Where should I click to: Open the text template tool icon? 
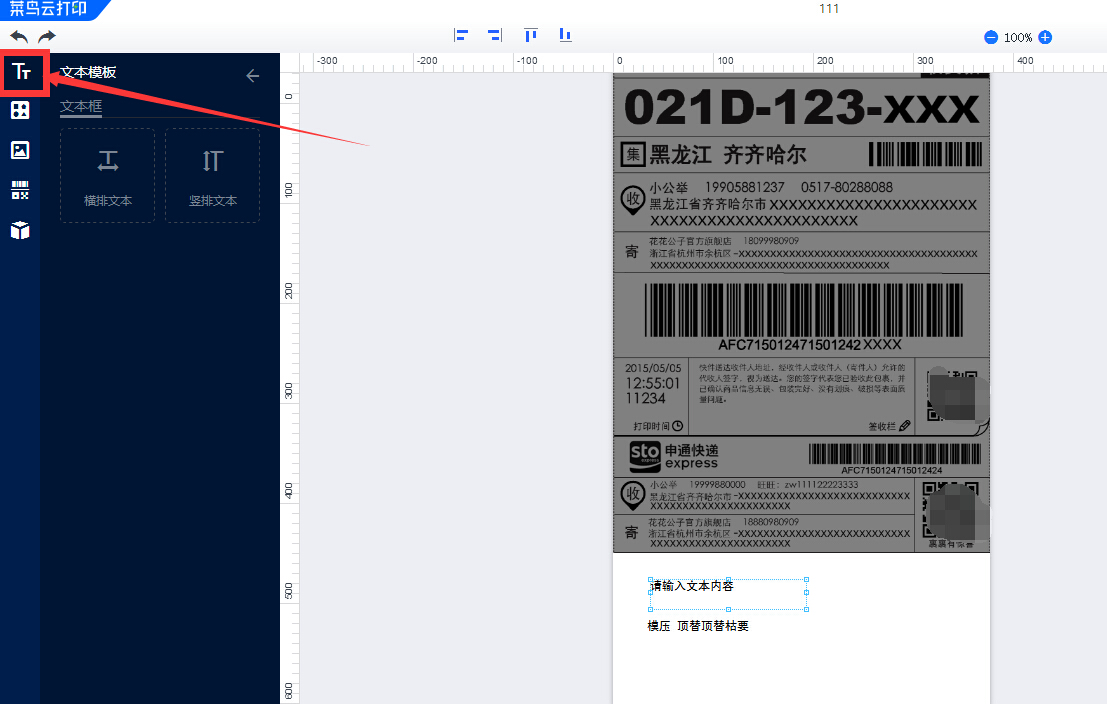click(21, 71)
